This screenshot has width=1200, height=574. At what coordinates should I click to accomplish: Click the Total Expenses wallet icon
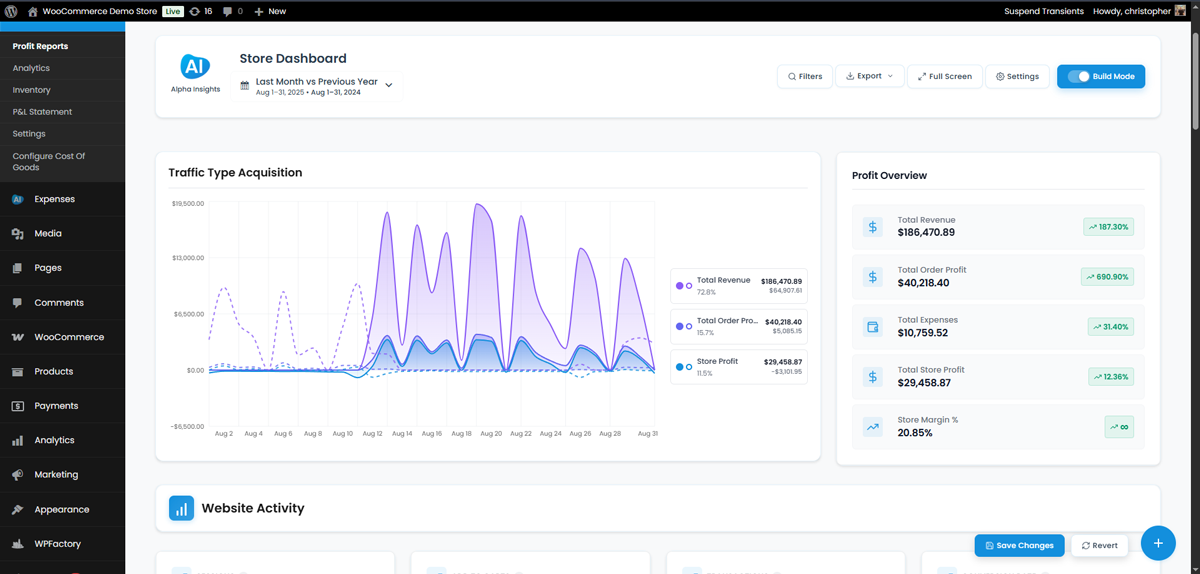(873, 327)
